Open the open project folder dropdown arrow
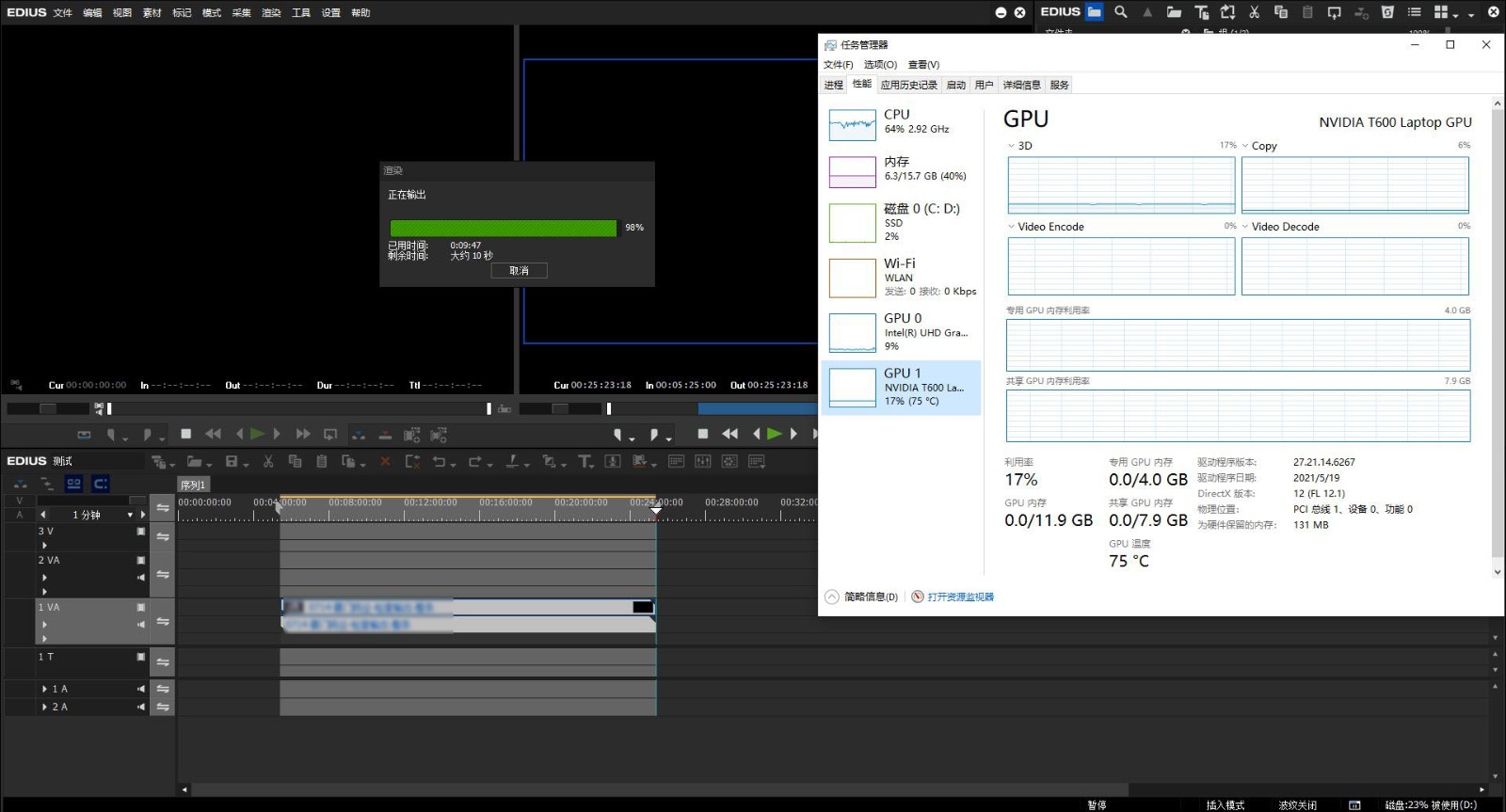The image size is (1506, 812). (210, 464)
